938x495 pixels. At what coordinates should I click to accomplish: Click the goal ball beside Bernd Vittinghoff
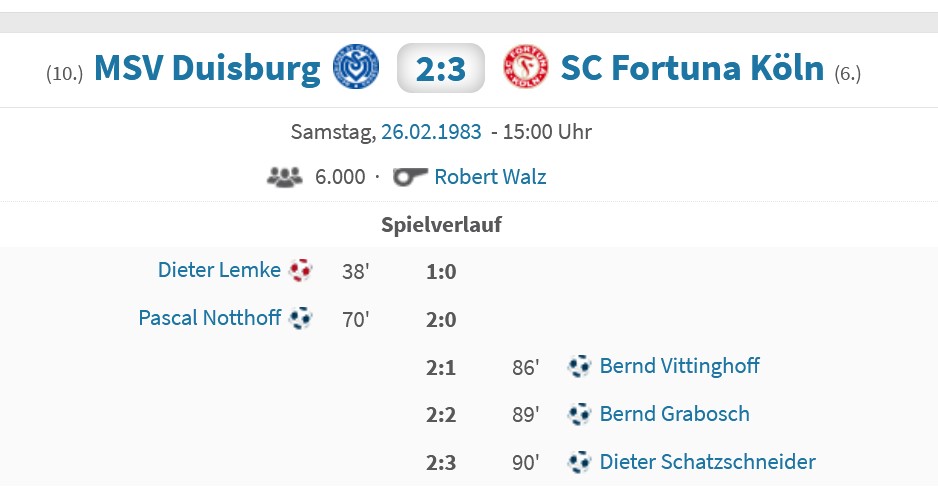click(579, 366)
